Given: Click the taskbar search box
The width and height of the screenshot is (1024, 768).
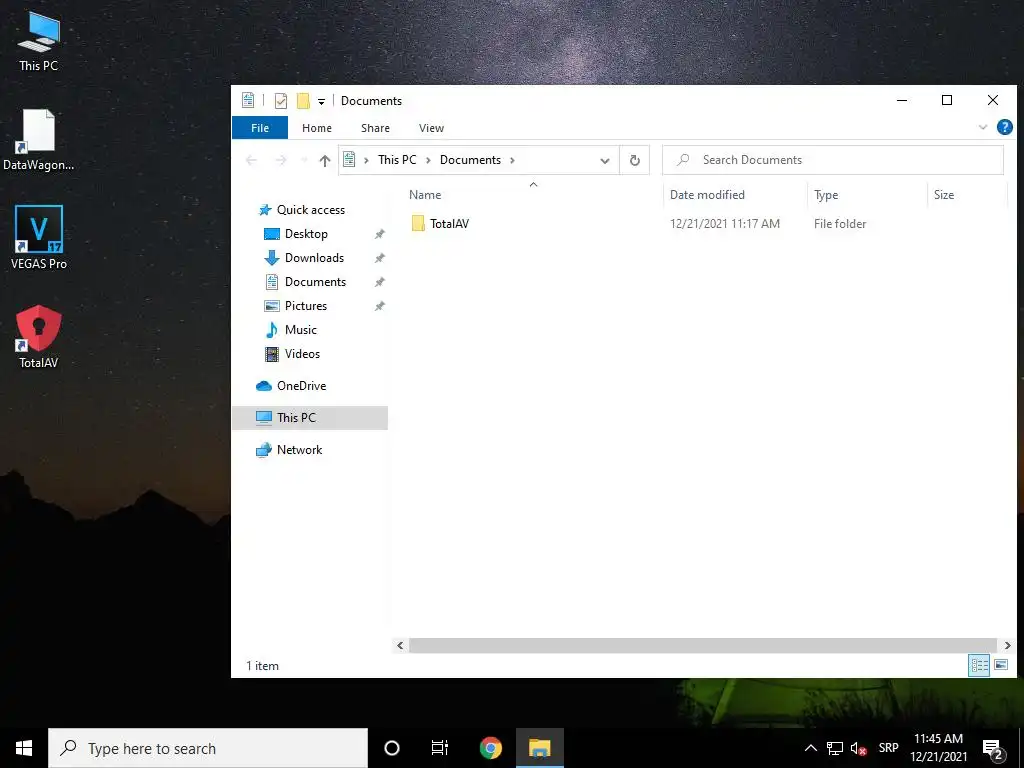Looking at the screenshot, I should click(x=208, y=748).
